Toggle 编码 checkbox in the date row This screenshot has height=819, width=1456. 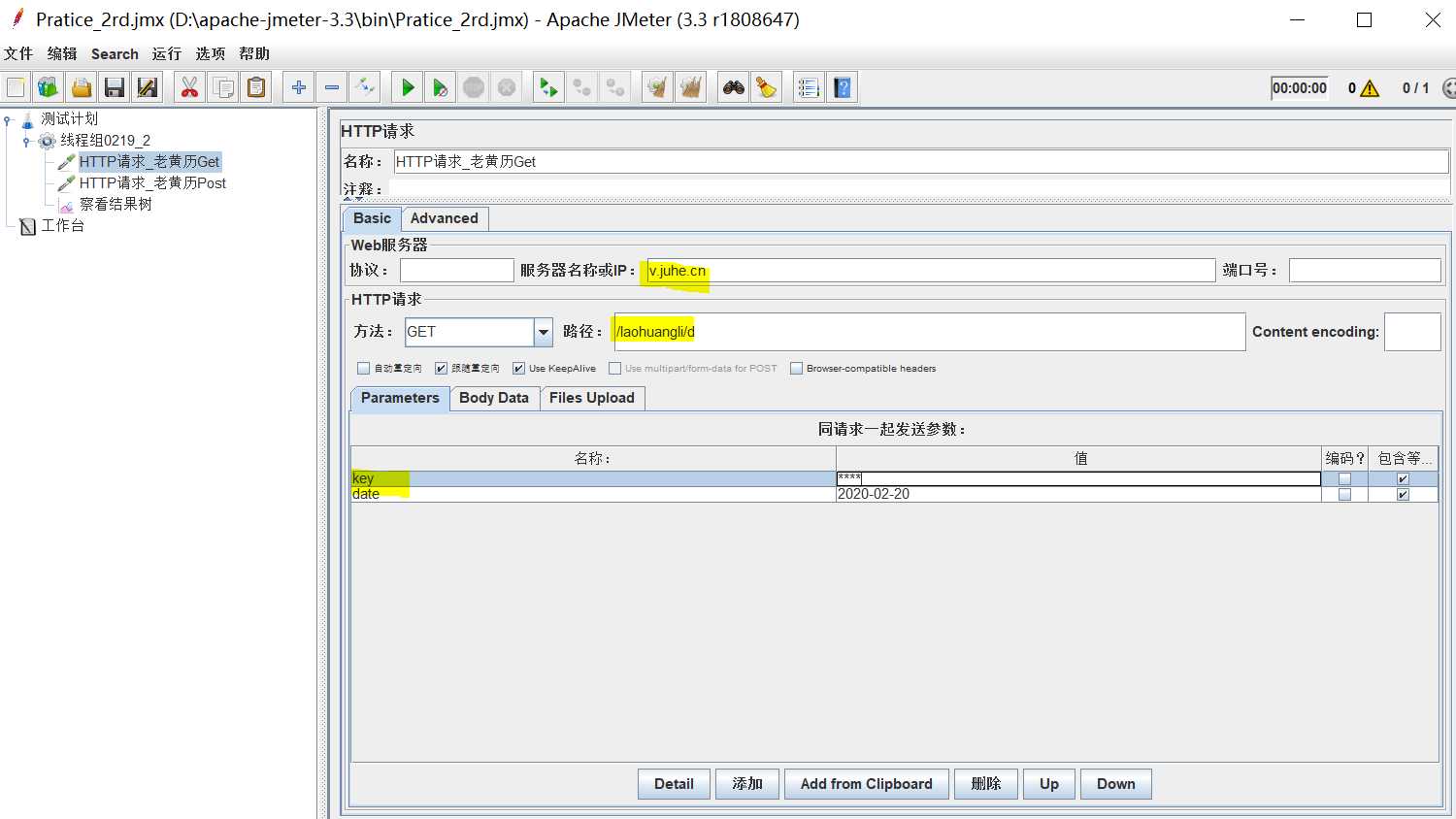1344,495
